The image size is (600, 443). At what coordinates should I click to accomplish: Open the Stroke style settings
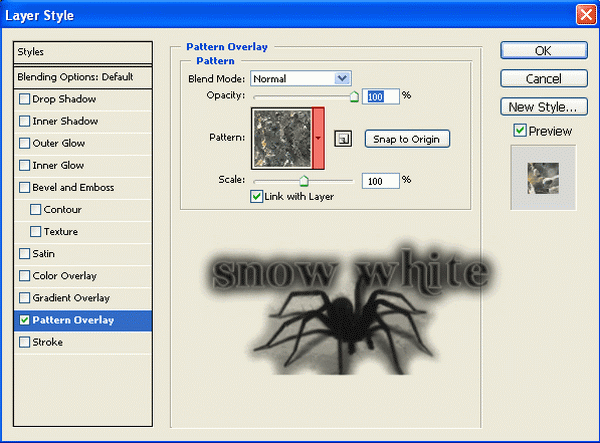pos(48,342)
